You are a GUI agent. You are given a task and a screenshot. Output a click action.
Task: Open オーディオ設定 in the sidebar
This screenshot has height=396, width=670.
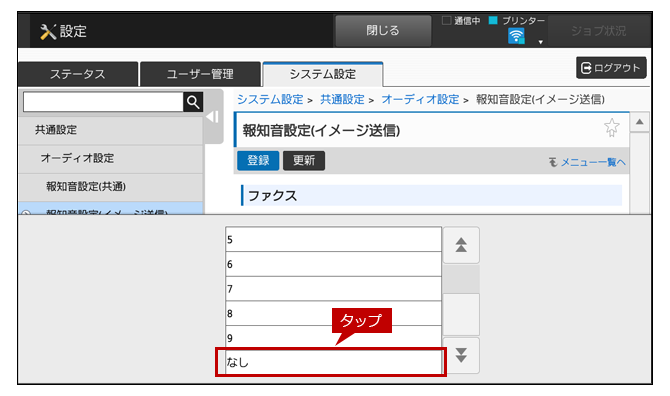tap(111, 158)
